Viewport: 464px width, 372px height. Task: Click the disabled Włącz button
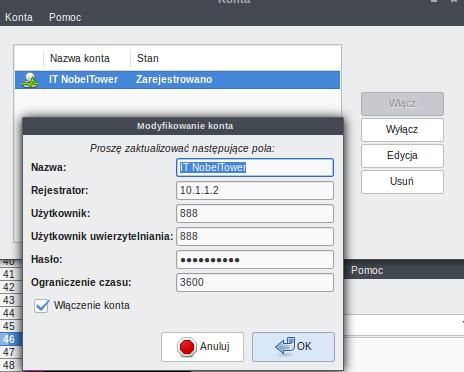coord(402,104)
